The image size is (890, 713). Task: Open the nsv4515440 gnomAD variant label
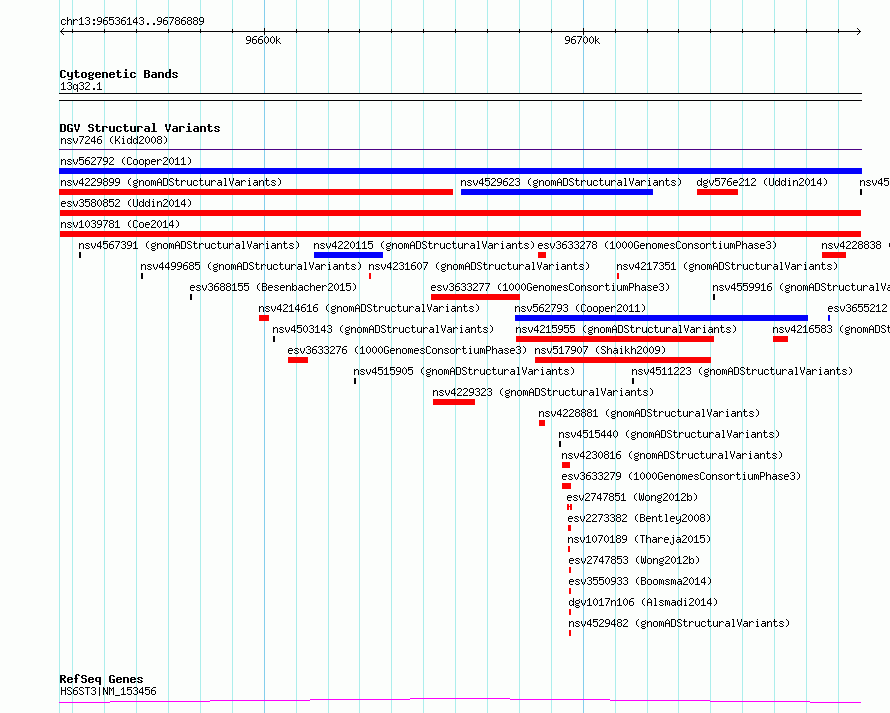pos(669,434)
